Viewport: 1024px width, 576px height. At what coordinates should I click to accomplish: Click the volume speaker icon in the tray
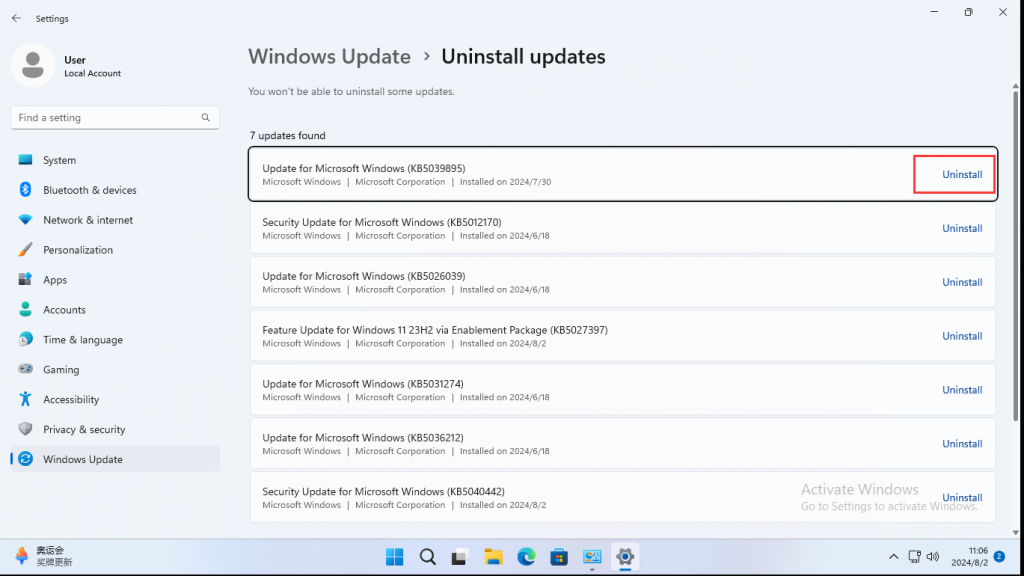[x=933, y=557]
